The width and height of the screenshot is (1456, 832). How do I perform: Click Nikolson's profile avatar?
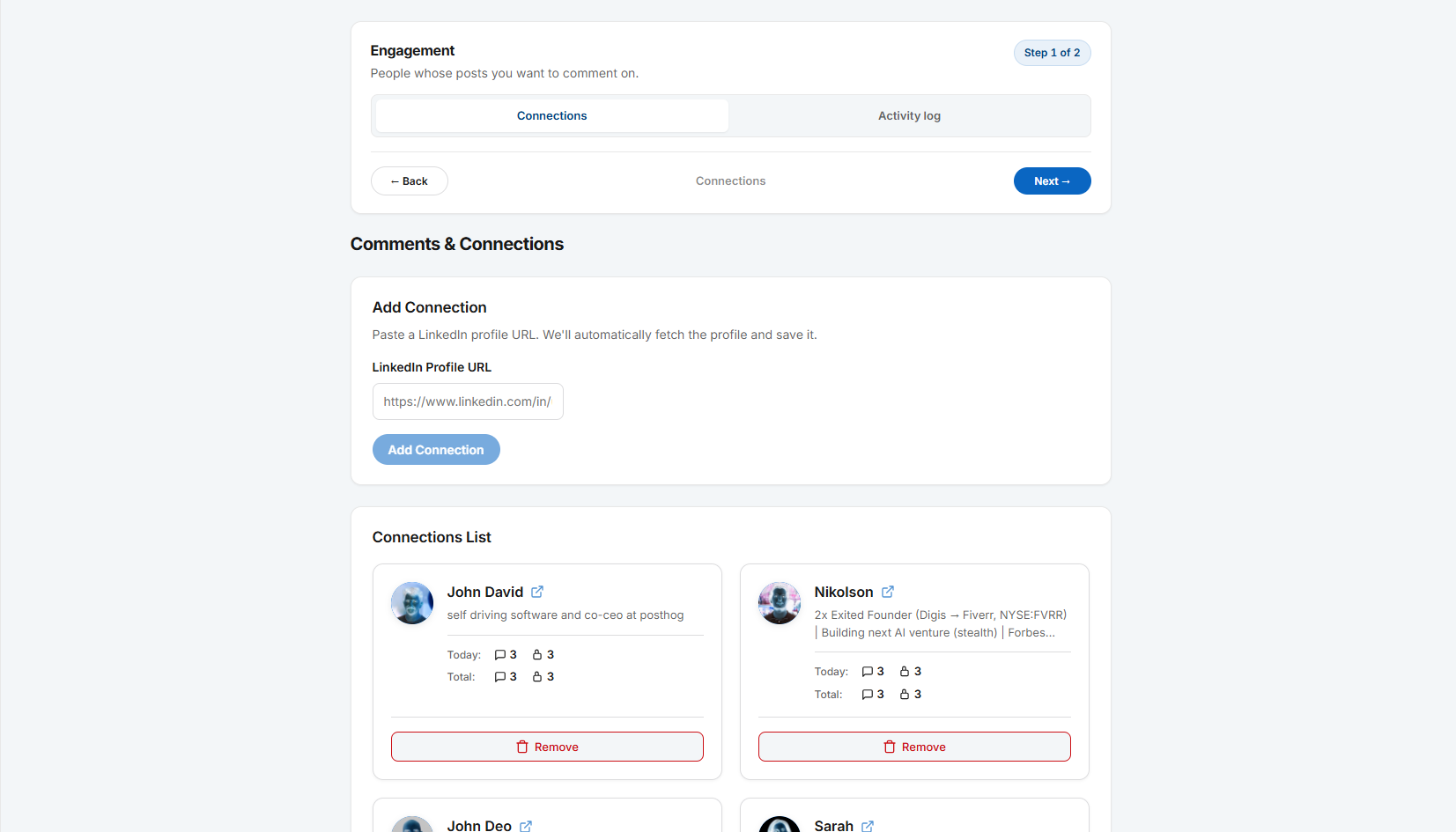coord(780,603)
